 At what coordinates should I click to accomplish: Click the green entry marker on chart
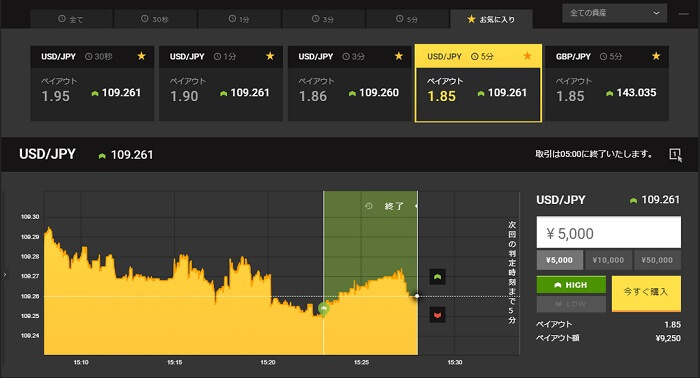324,309
